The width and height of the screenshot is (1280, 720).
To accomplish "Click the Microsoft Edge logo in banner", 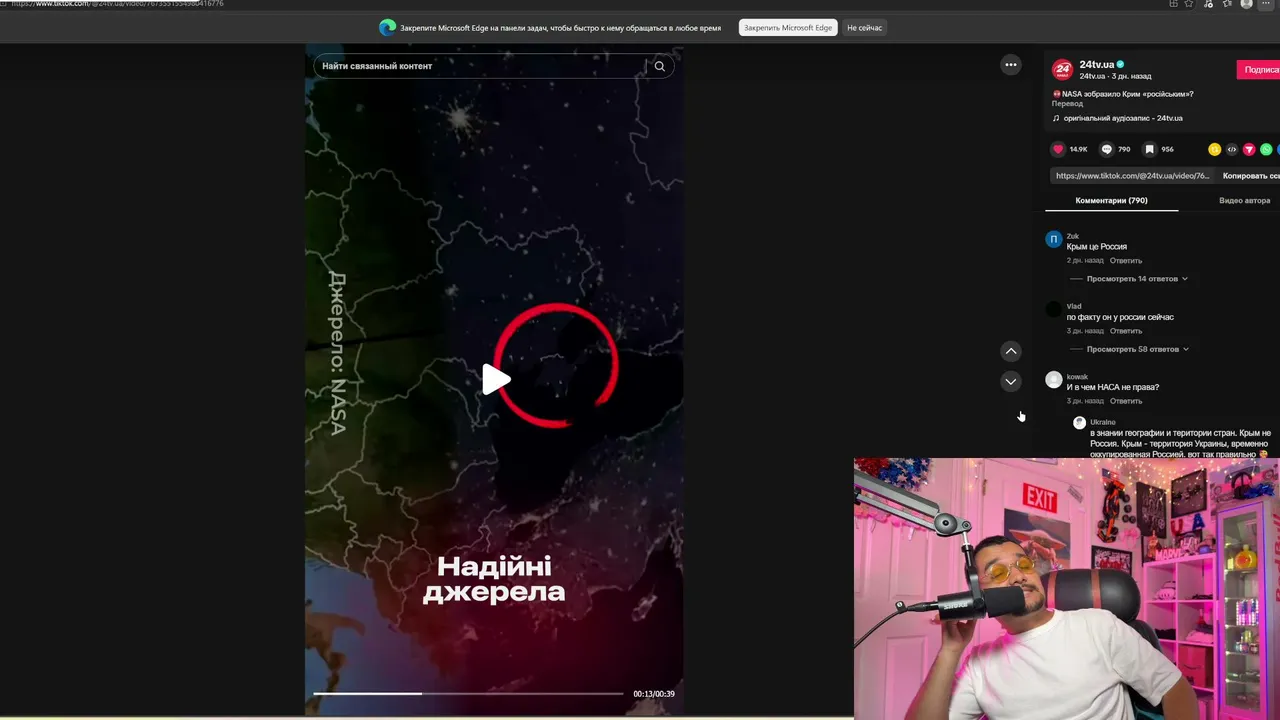I will coord(388,28).
